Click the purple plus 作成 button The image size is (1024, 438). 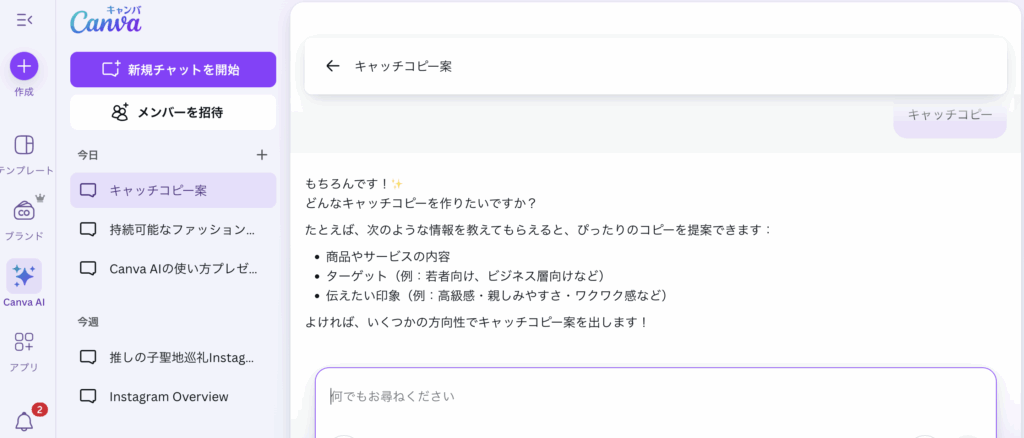click(24, 66)
